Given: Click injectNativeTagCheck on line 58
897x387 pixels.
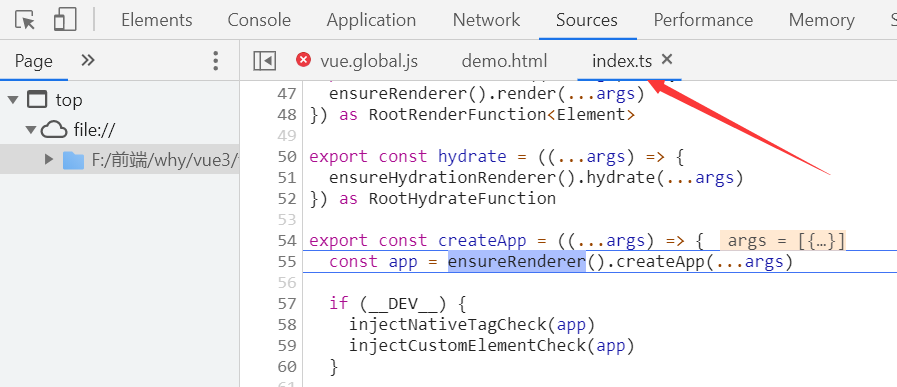Looking at the screenshot, I should [448, 325].
